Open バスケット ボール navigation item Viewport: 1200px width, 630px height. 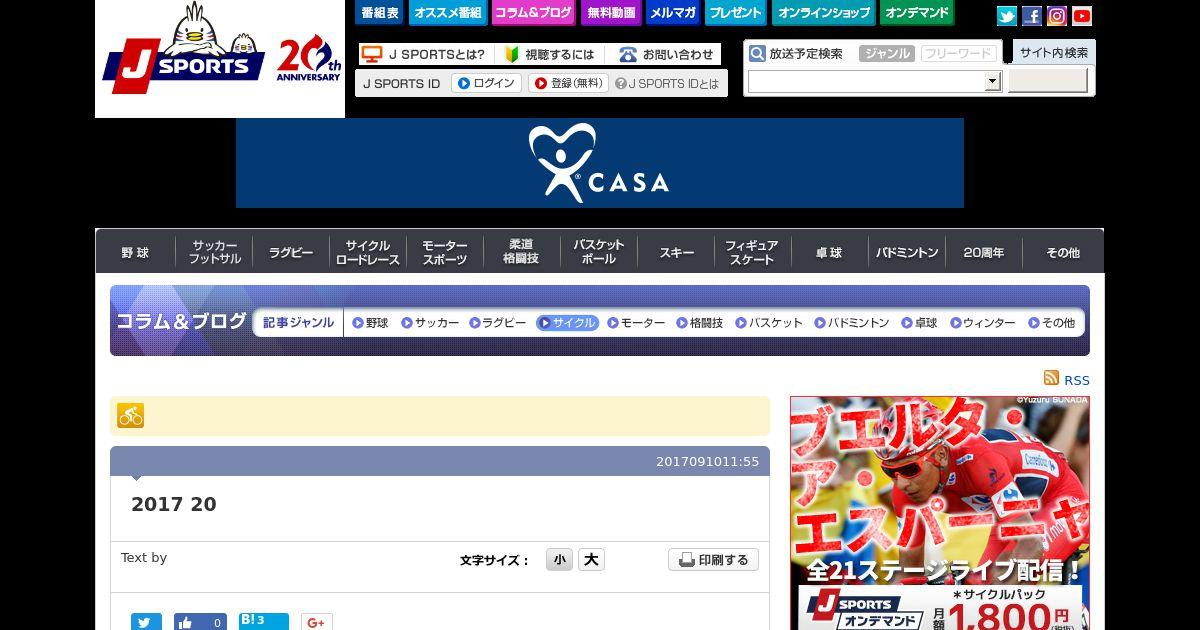pyautogui.click(x=598, y=253)
